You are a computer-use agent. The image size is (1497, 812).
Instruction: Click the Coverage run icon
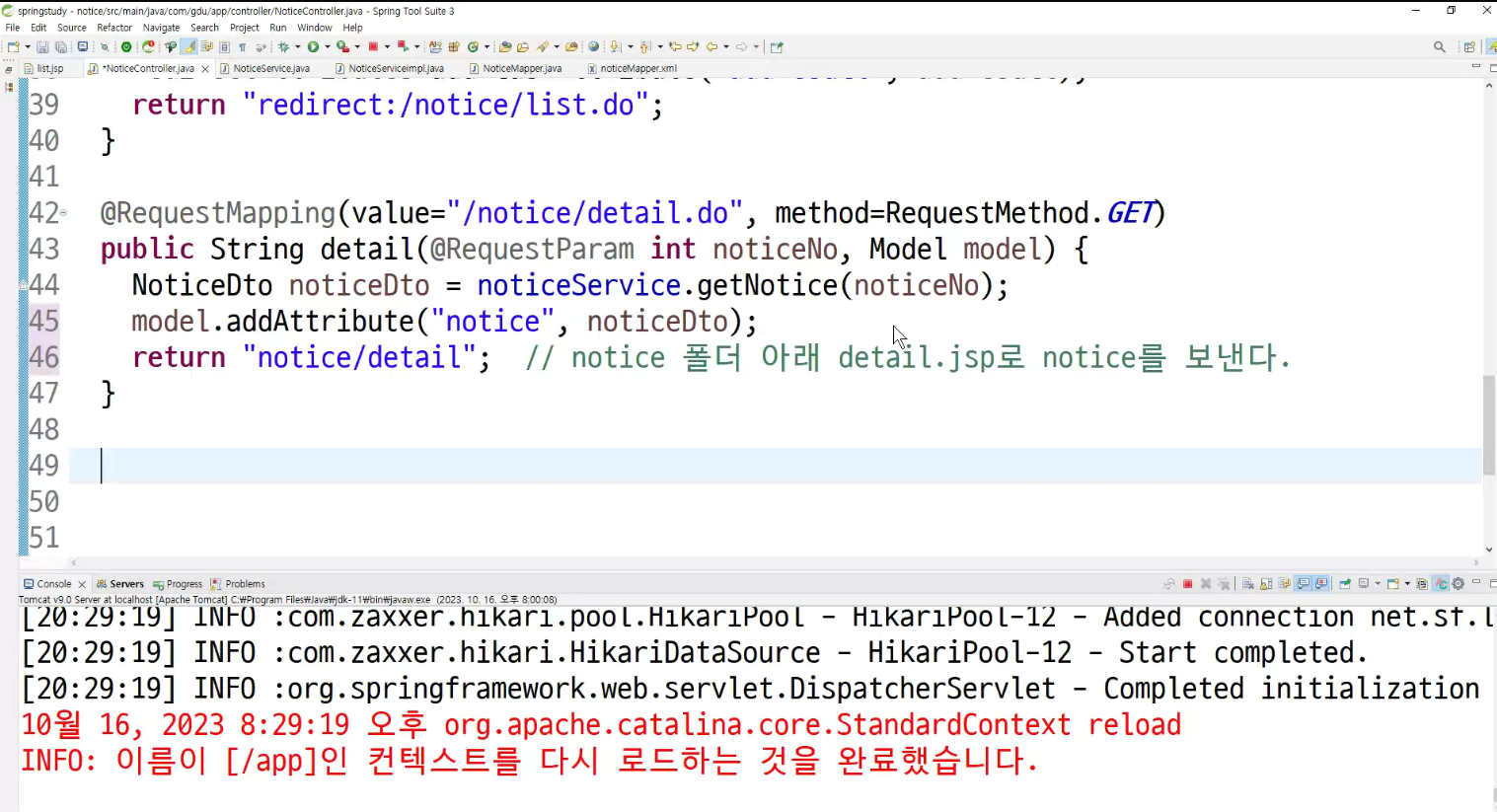(x=341, y=46)
